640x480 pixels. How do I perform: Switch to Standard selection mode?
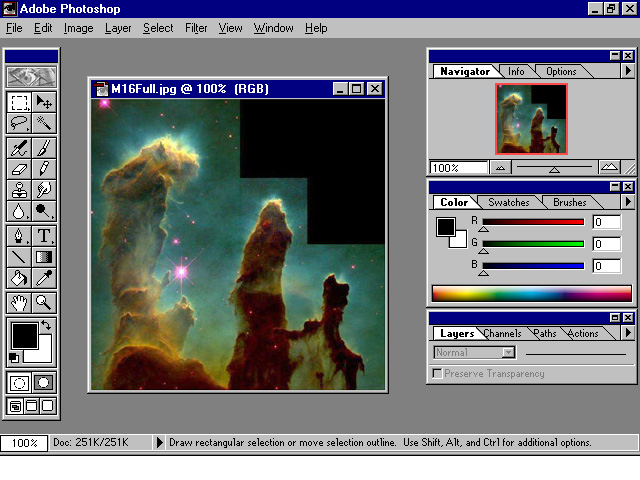[x=19, y=383]
